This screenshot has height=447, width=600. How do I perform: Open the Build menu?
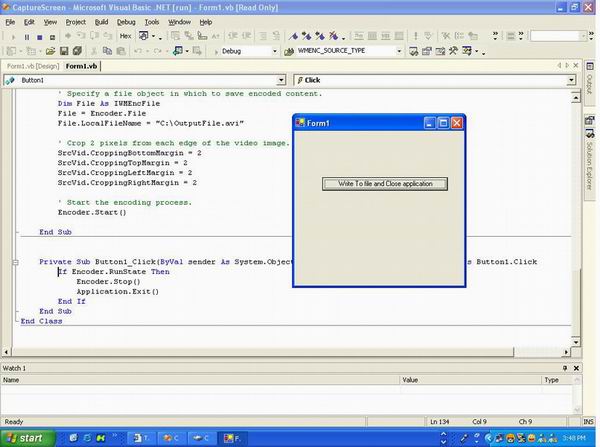pyautogui.click(x=101, y=22)
